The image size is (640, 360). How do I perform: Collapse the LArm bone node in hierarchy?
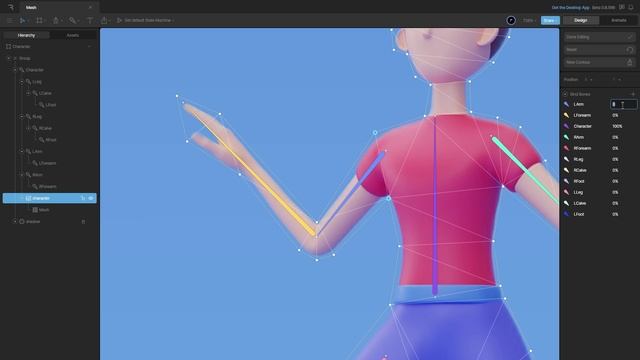pyautogui.click(x=22, y=151)
